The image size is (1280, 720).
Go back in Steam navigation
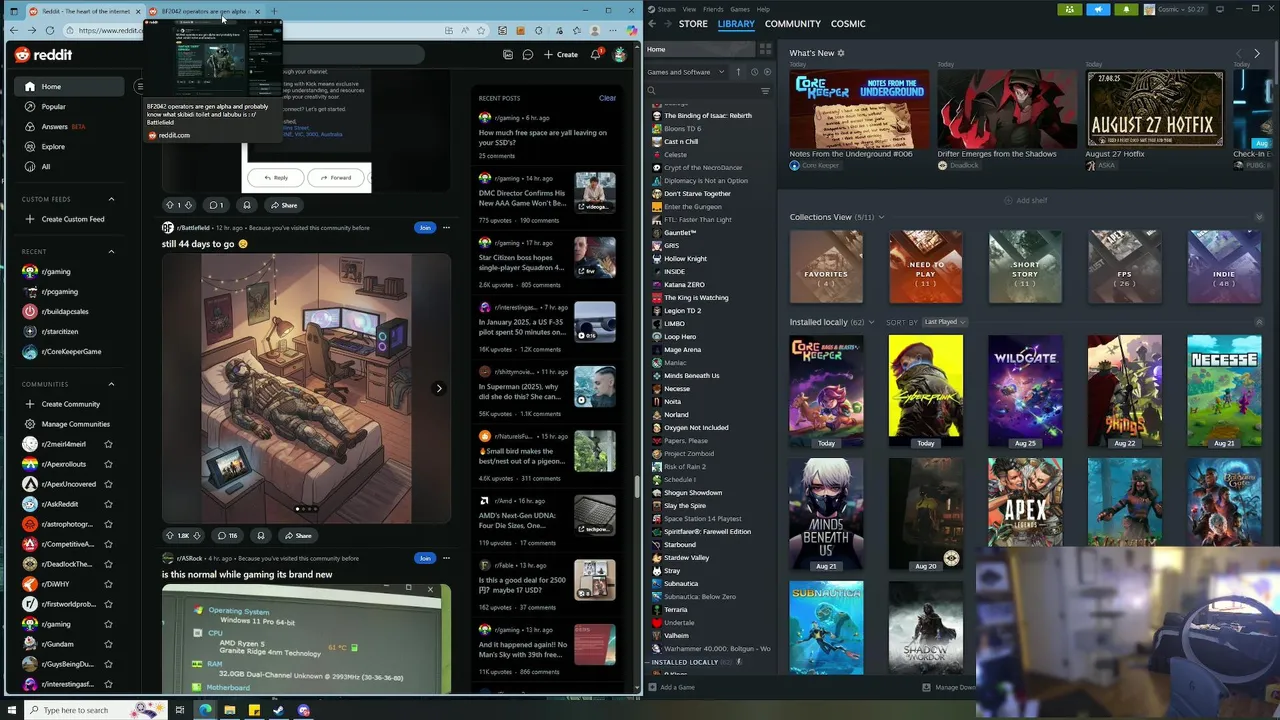click(651, 24)
